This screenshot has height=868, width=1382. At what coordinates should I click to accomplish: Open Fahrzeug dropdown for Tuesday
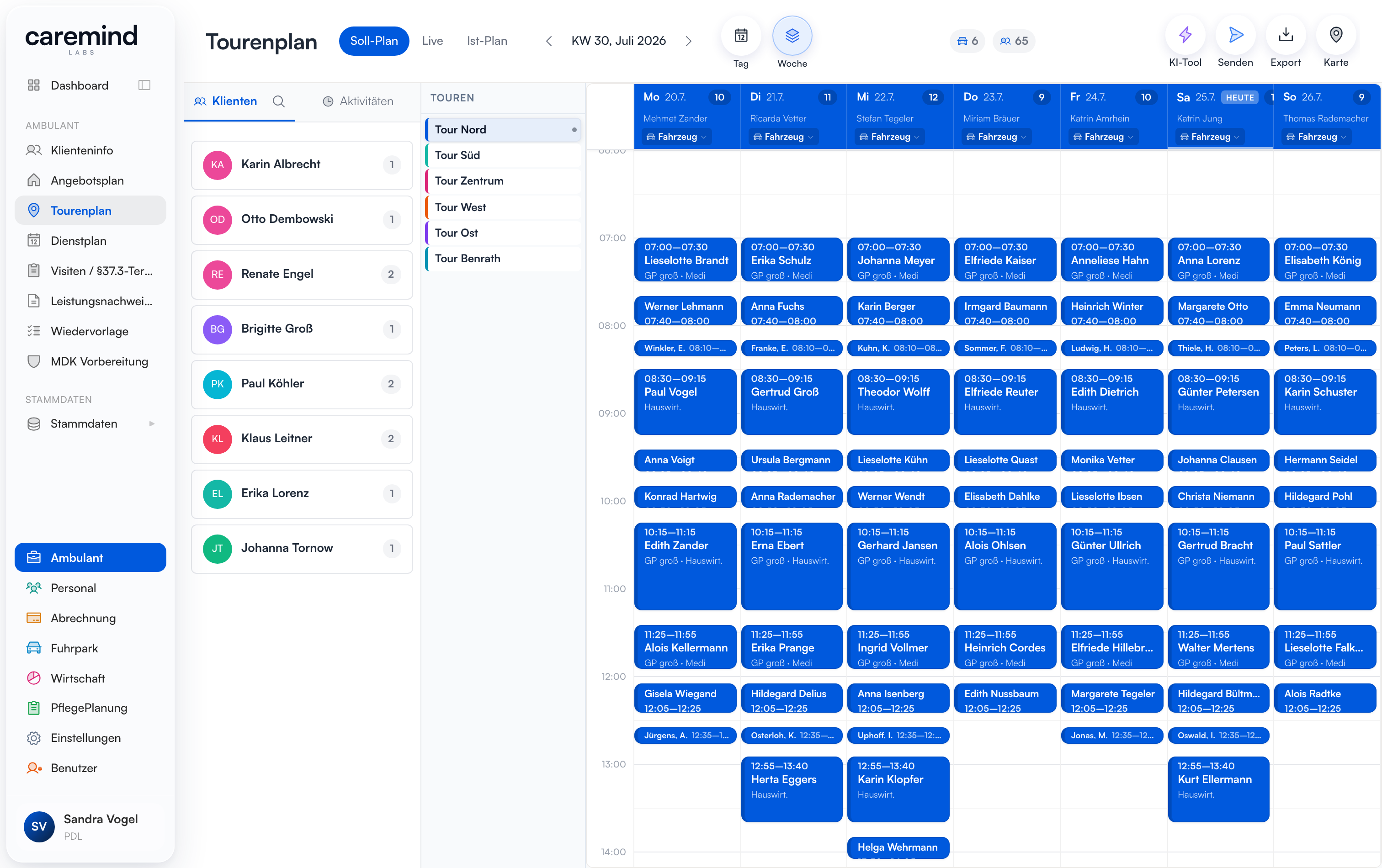(x=783, y=137)
